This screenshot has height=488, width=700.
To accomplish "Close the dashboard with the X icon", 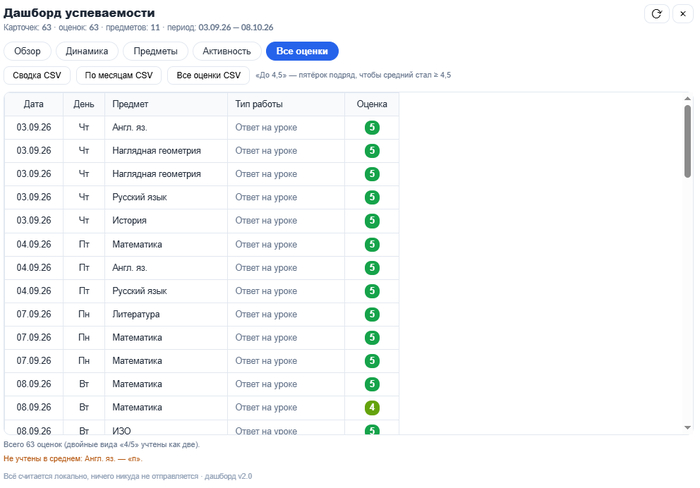I will pyautogui.click(x=683, y=14).
